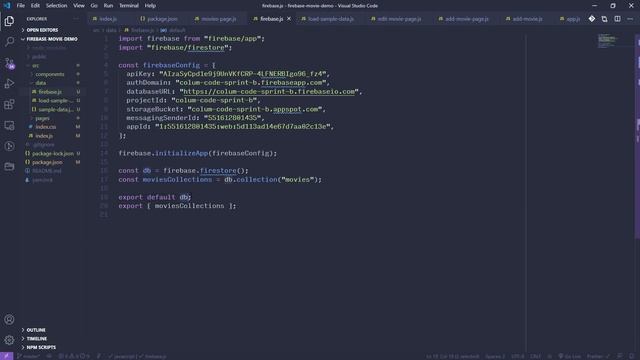Click the databaseURL firebaseio.com link
640x360 pixels.
pyautogui.click(x=269, y=91)
